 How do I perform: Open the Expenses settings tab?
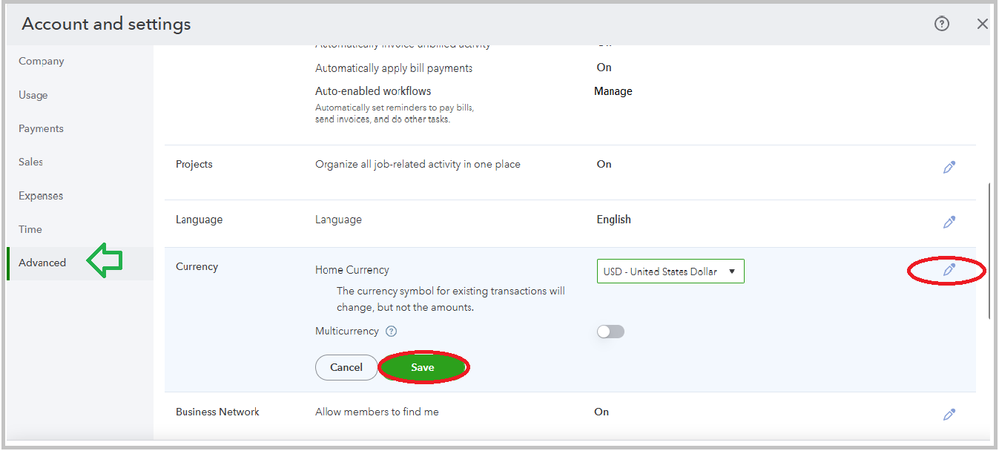[41, 196]
